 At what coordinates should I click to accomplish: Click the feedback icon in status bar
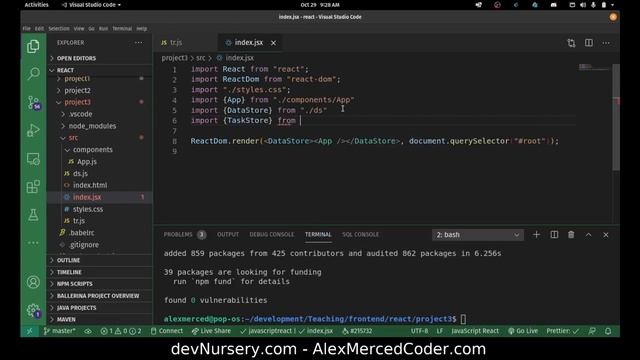[x=592, y=331]
